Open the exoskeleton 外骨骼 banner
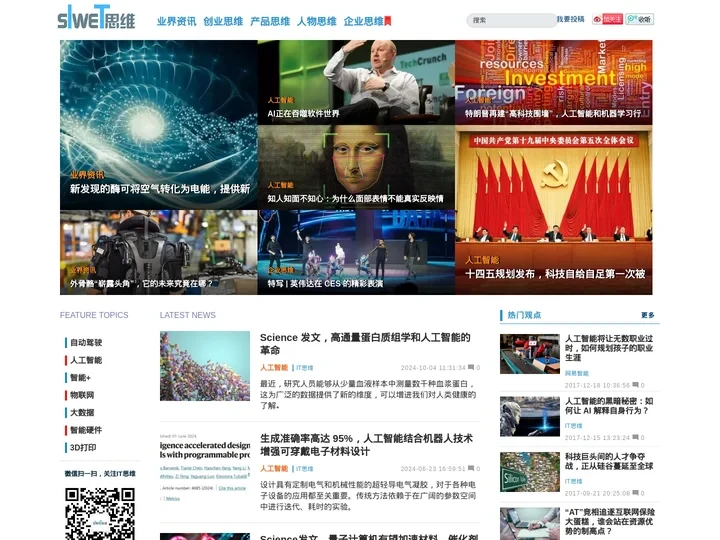720x540 pixels. 158,253
